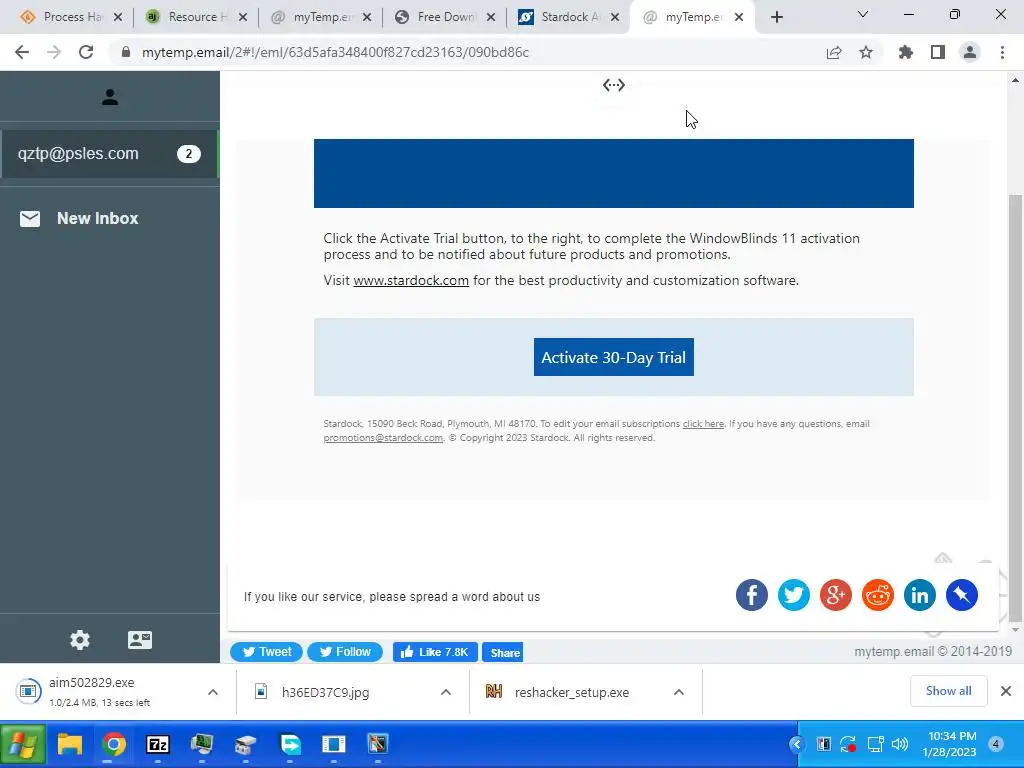Share on Reddit round icon
Screen dimensions: 1024x768
(x=877, y=595)
